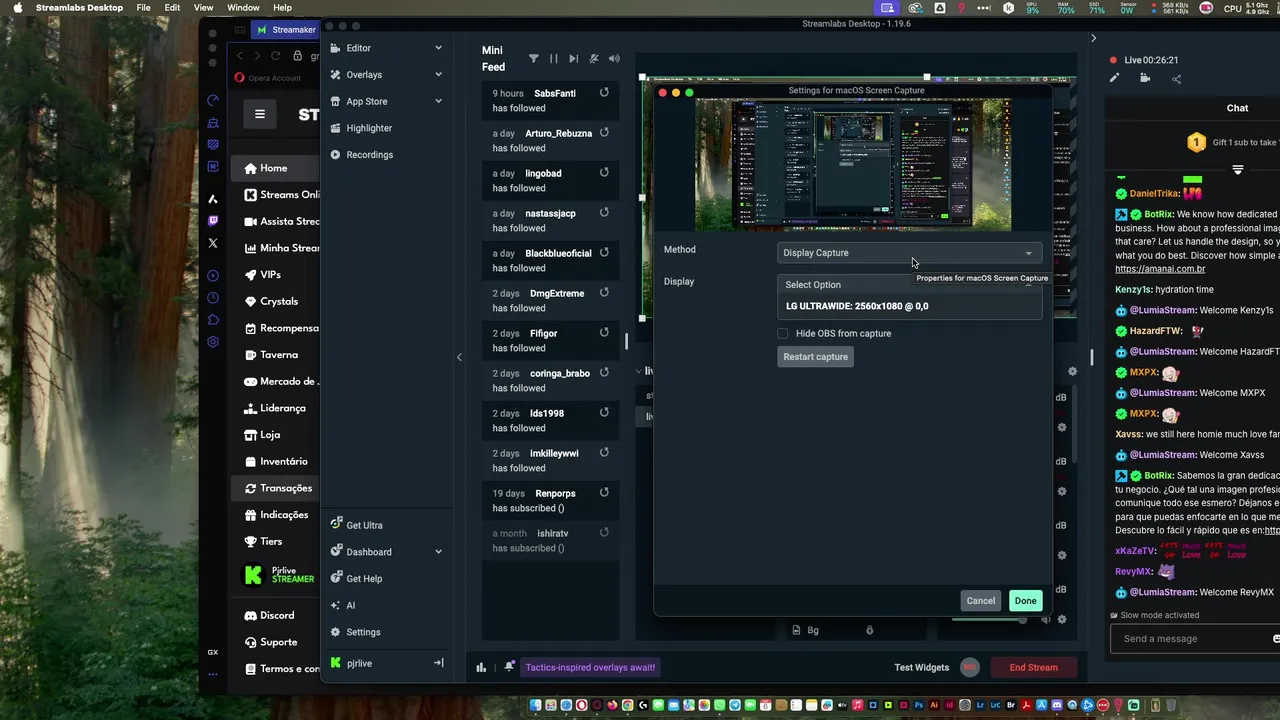This screenshot has width=1280, height=720.
Task: Toggle the mute event sounds icon in Mini Feed
Action: point(594,59)
